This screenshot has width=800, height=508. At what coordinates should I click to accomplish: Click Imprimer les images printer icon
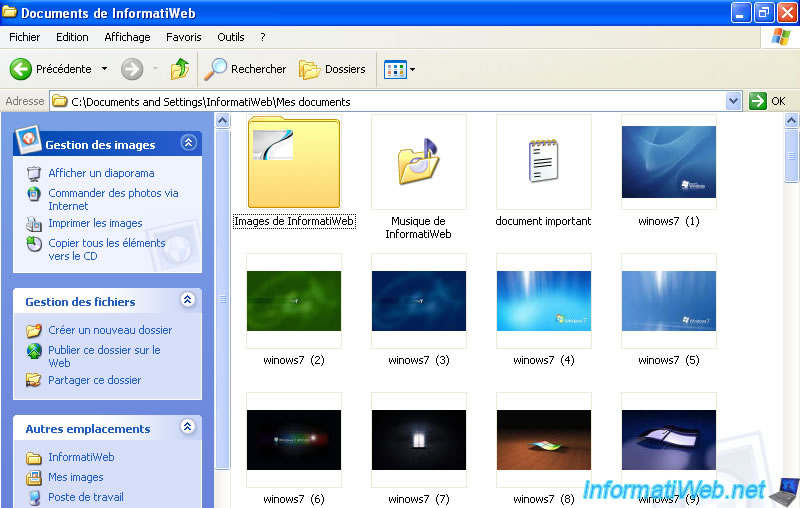pyautogui.click(x=34, y=223)
